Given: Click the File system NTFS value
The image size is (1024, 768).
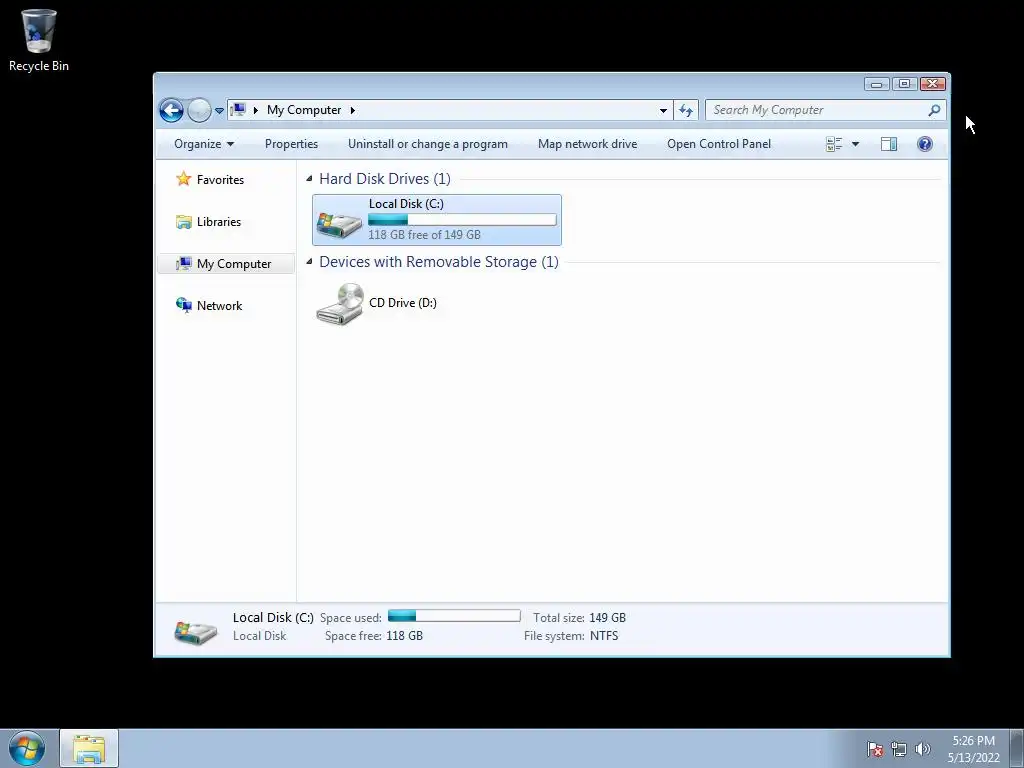Looking at the screenshot, I should (x=604, y=635).
